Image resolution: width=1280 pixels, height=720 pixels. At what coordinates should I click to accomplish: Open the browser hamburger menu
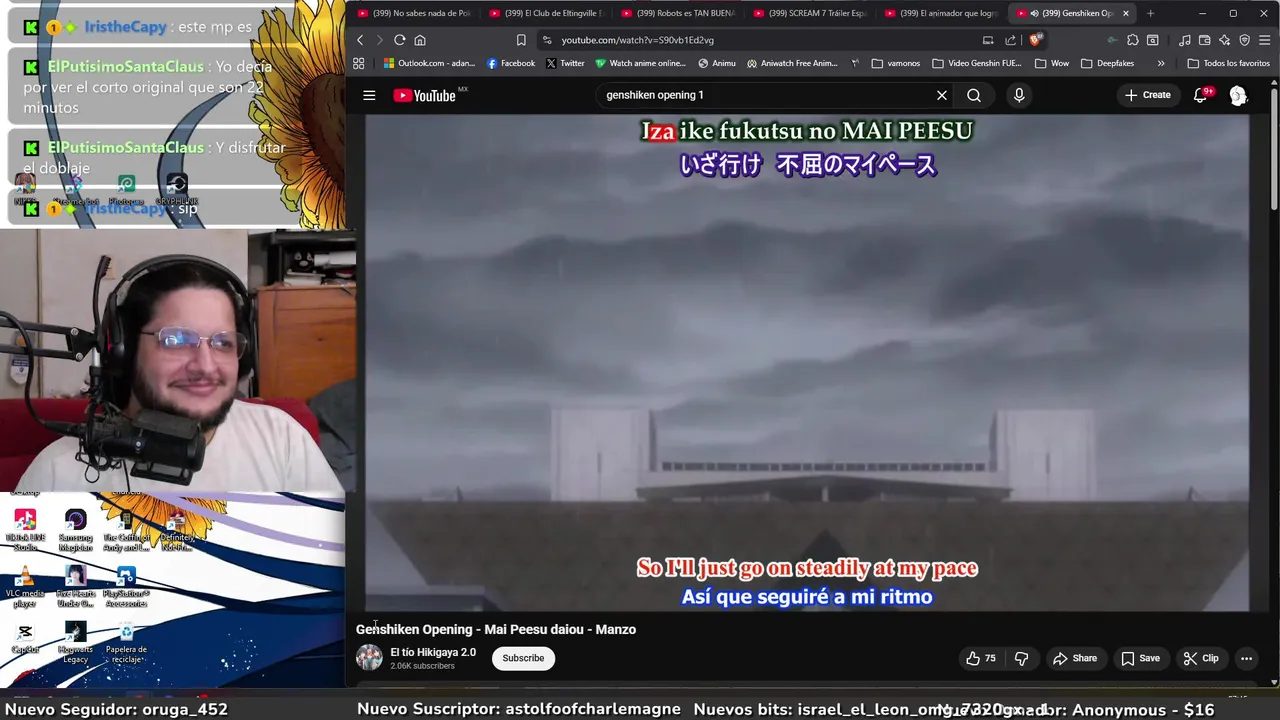(1265, 40)
